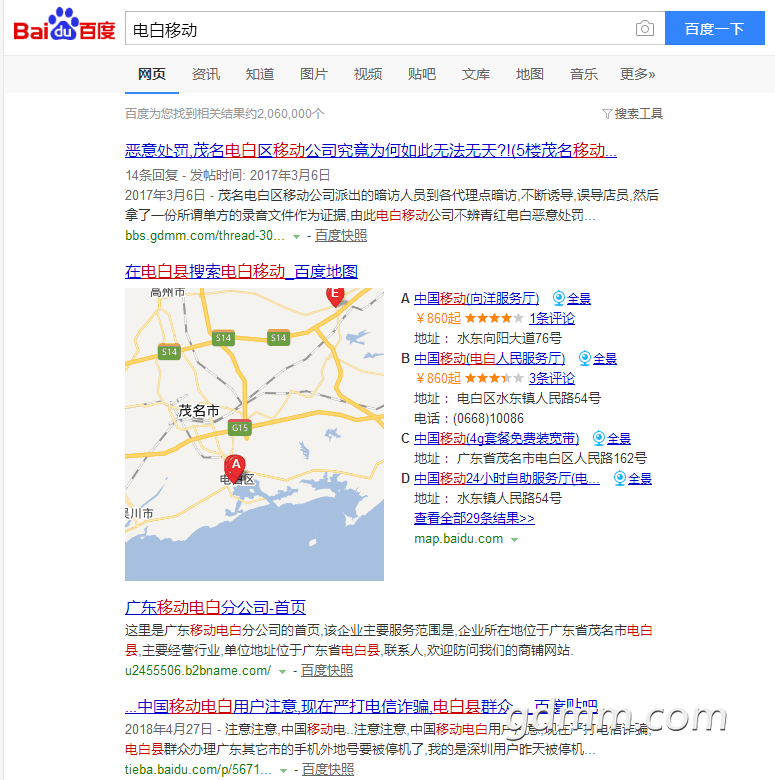The width and height of the screenshot is (775, 780).
Task: Open 中国移动(电白人民服务厅) link
Action: click(489, 358)
